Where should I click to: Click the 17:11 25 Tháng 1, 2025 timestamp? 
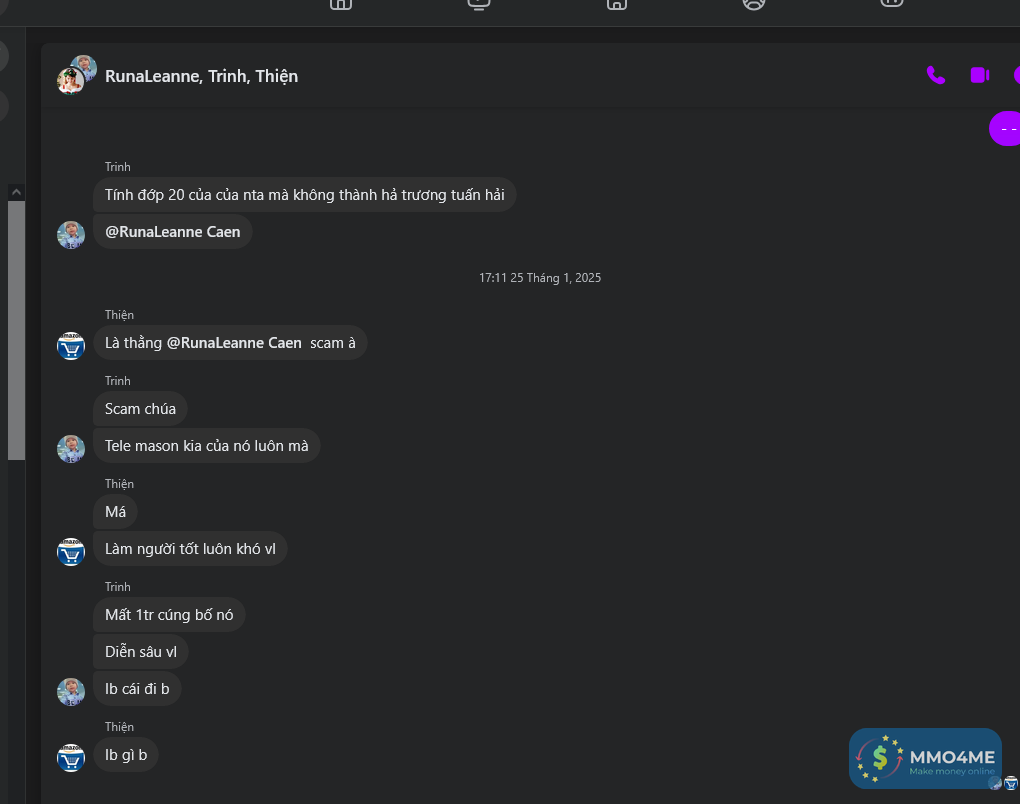[x=540, y=278]
